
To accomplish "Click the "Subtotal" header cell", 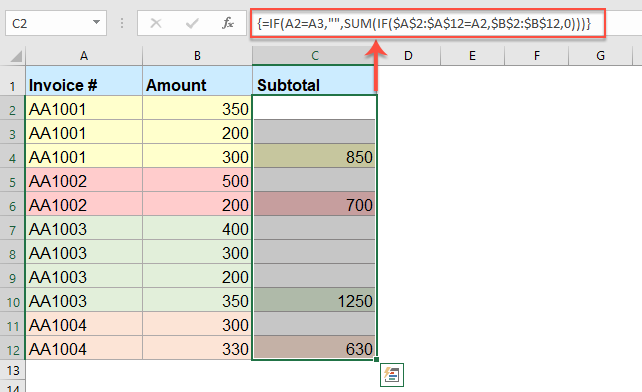I will [x=314, y=81].
